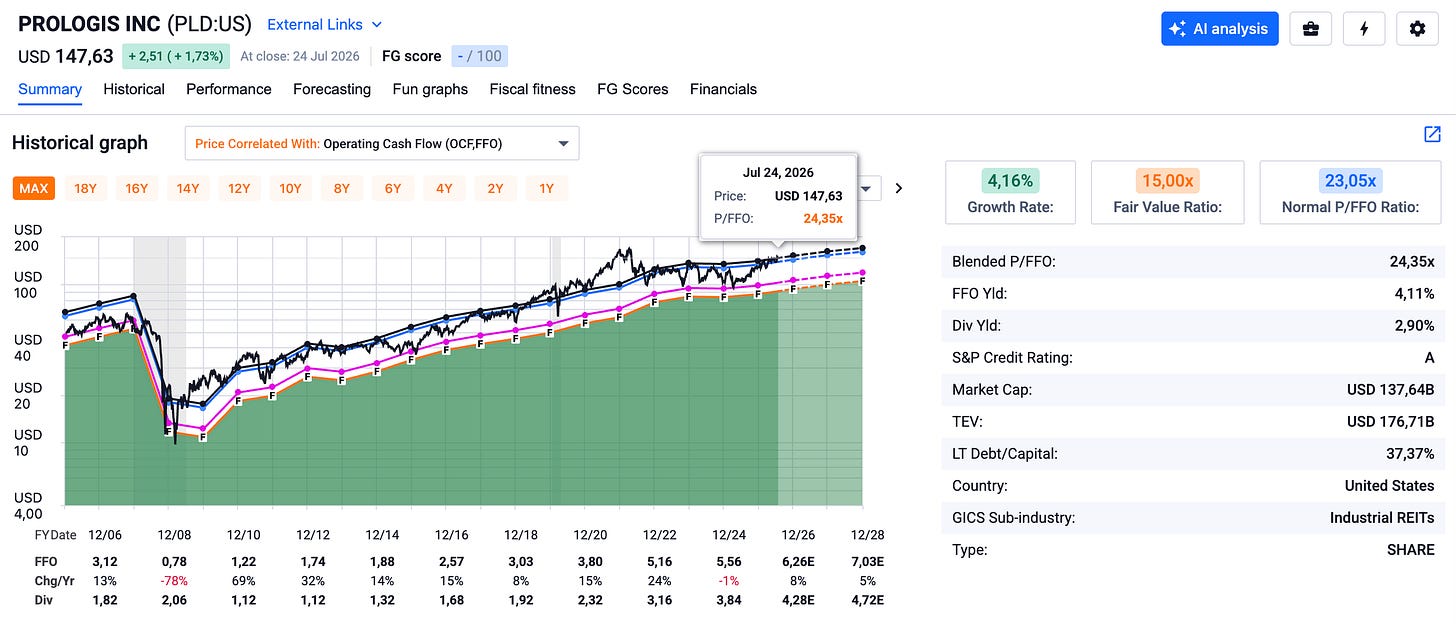The height and width of the screenshot is (624, 1456).
Task: Click the Fair Value Ratio 15,00x badge
Action: [x=1167, y=181]
